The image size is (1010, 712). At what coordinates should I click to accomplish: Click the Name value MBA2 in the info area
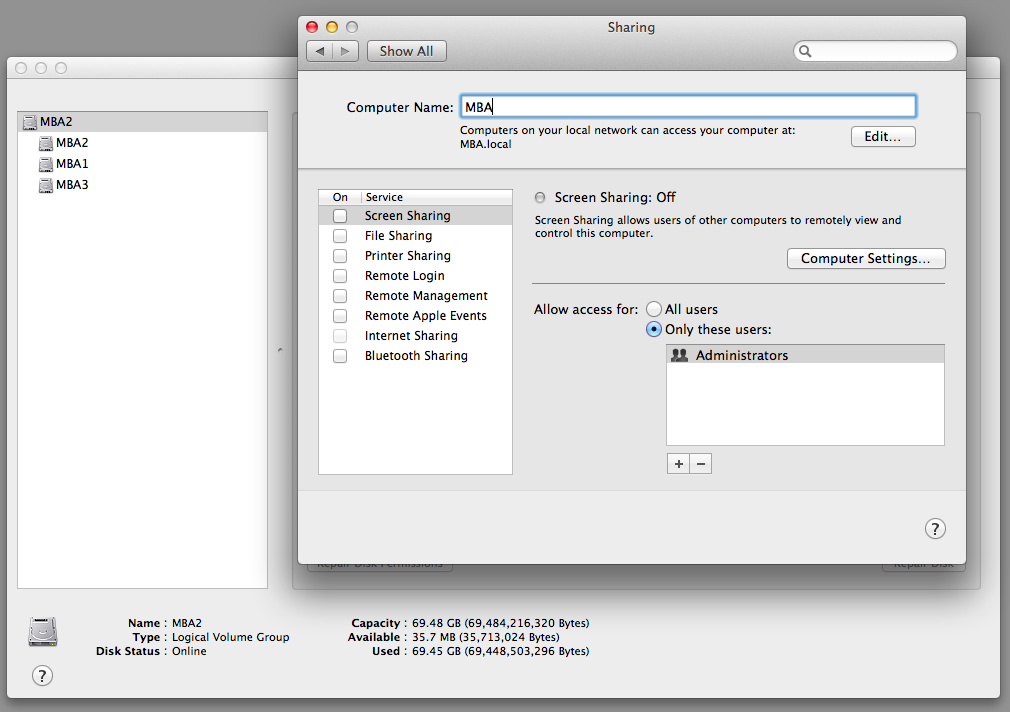click(x=187, y=623)
